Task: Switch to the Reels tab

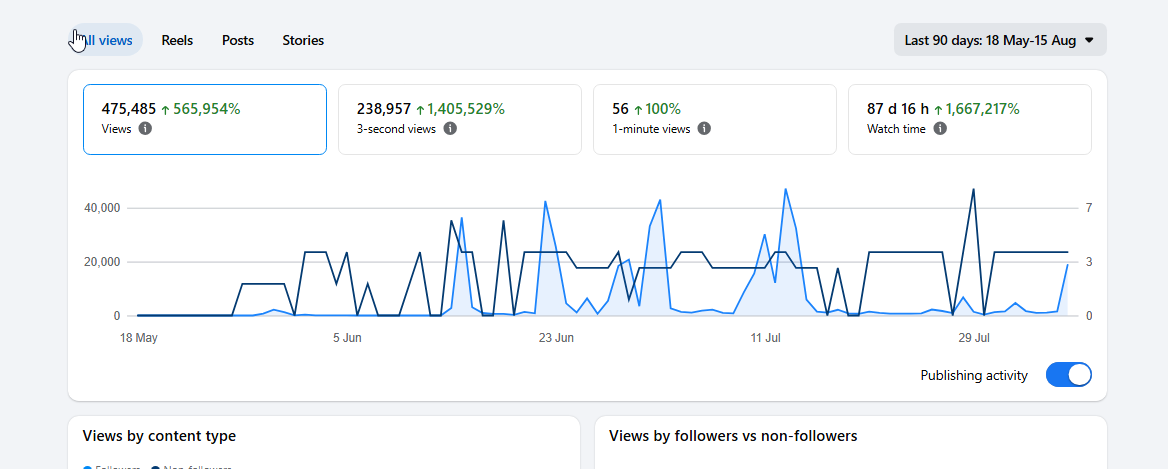Action: click(177, 40)
